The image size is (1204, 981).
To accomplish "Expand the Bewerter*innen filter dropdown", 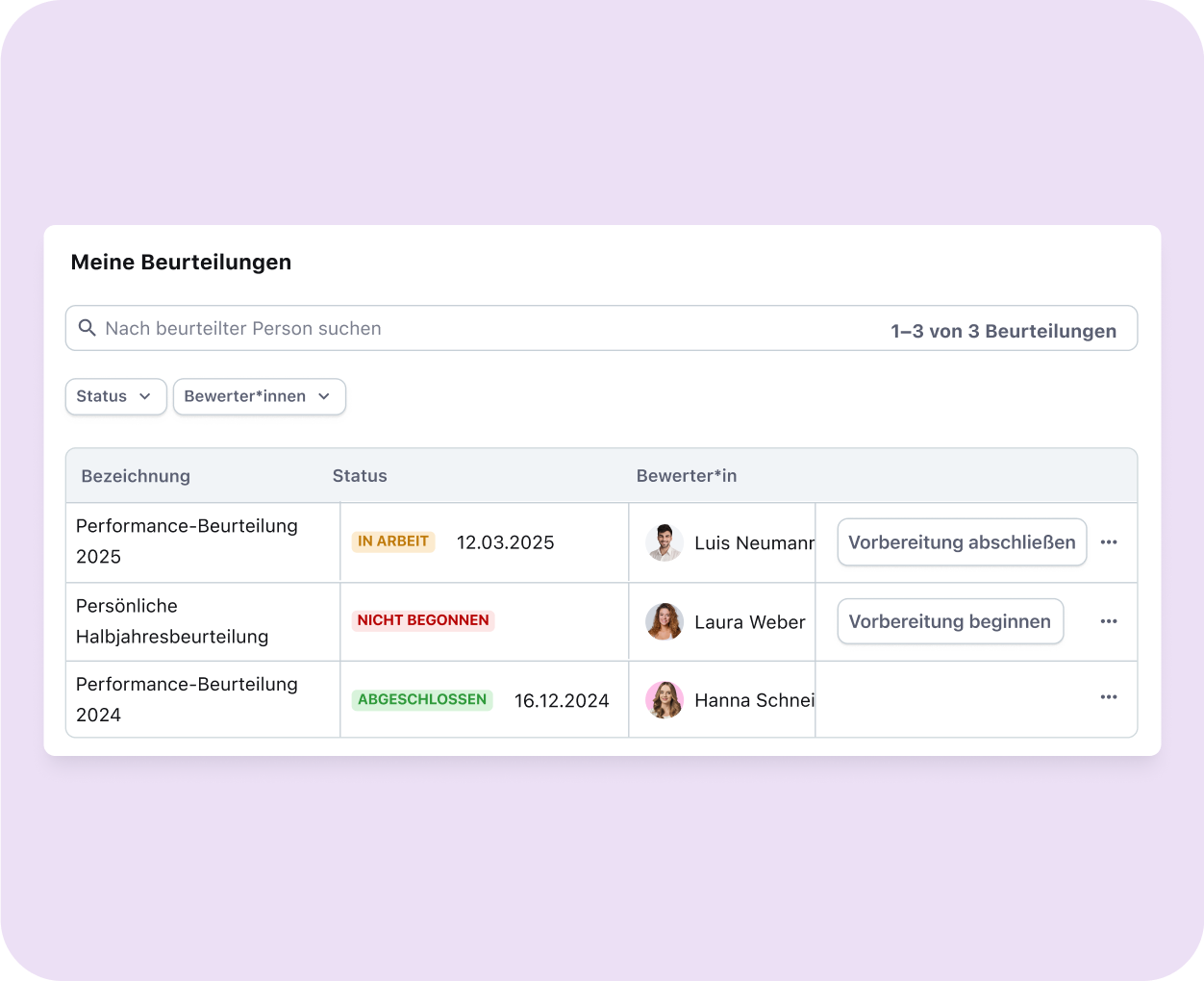I will (259, 396).
